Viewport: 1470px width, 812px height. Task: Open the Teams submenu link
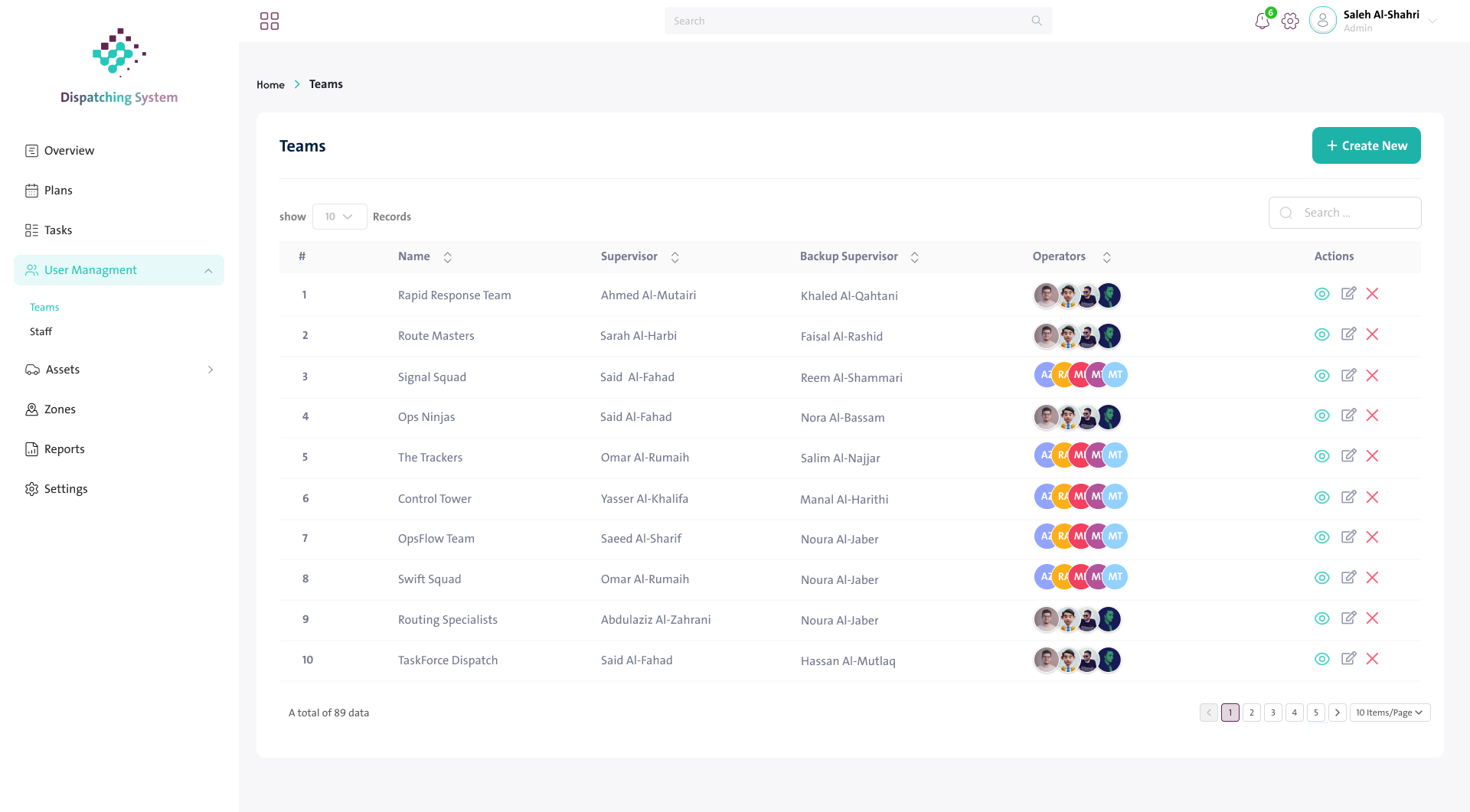coord(44,307)
